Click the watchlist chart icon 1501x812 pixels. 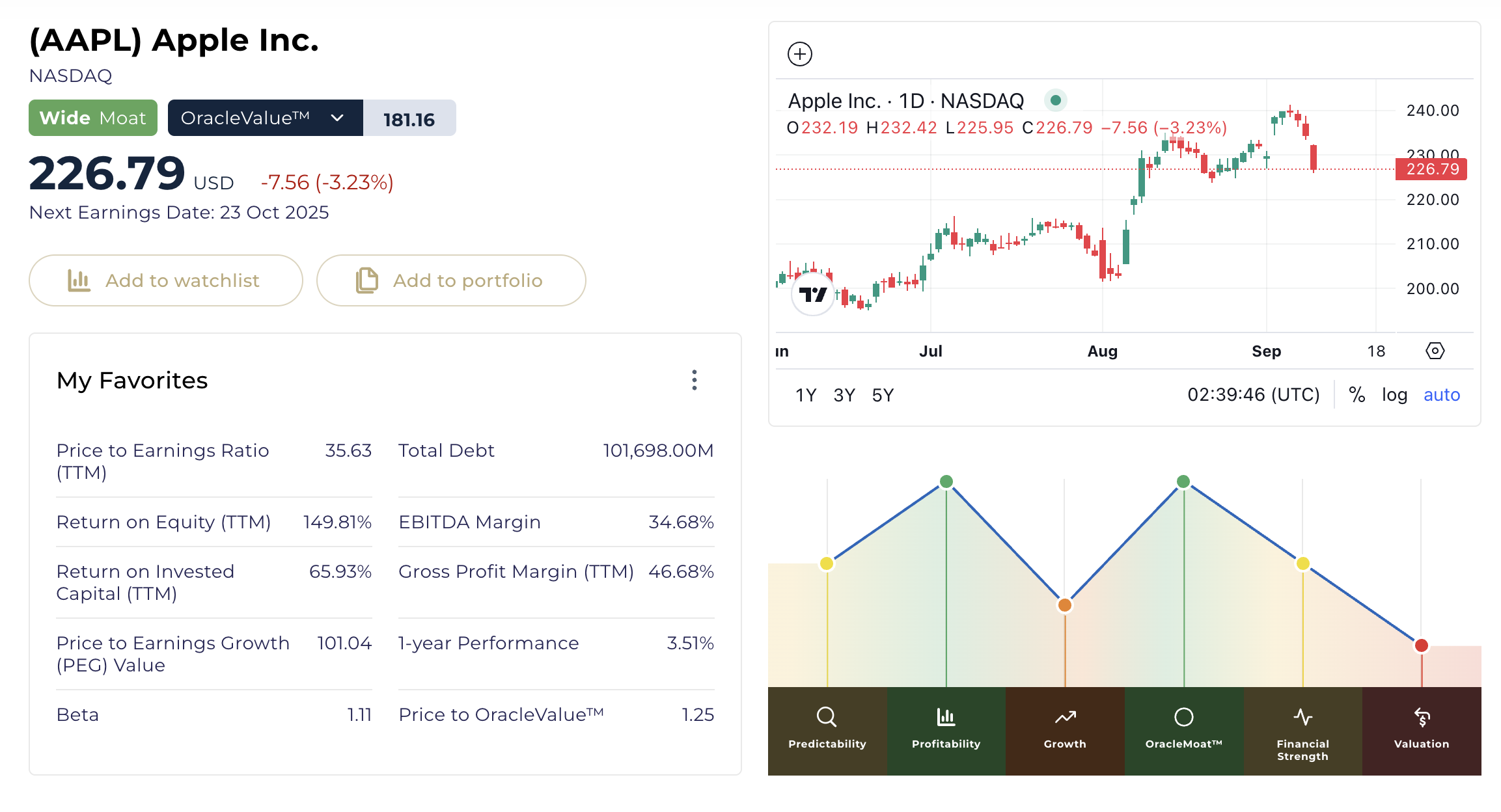pyautogui.click(x=79, y=280)
